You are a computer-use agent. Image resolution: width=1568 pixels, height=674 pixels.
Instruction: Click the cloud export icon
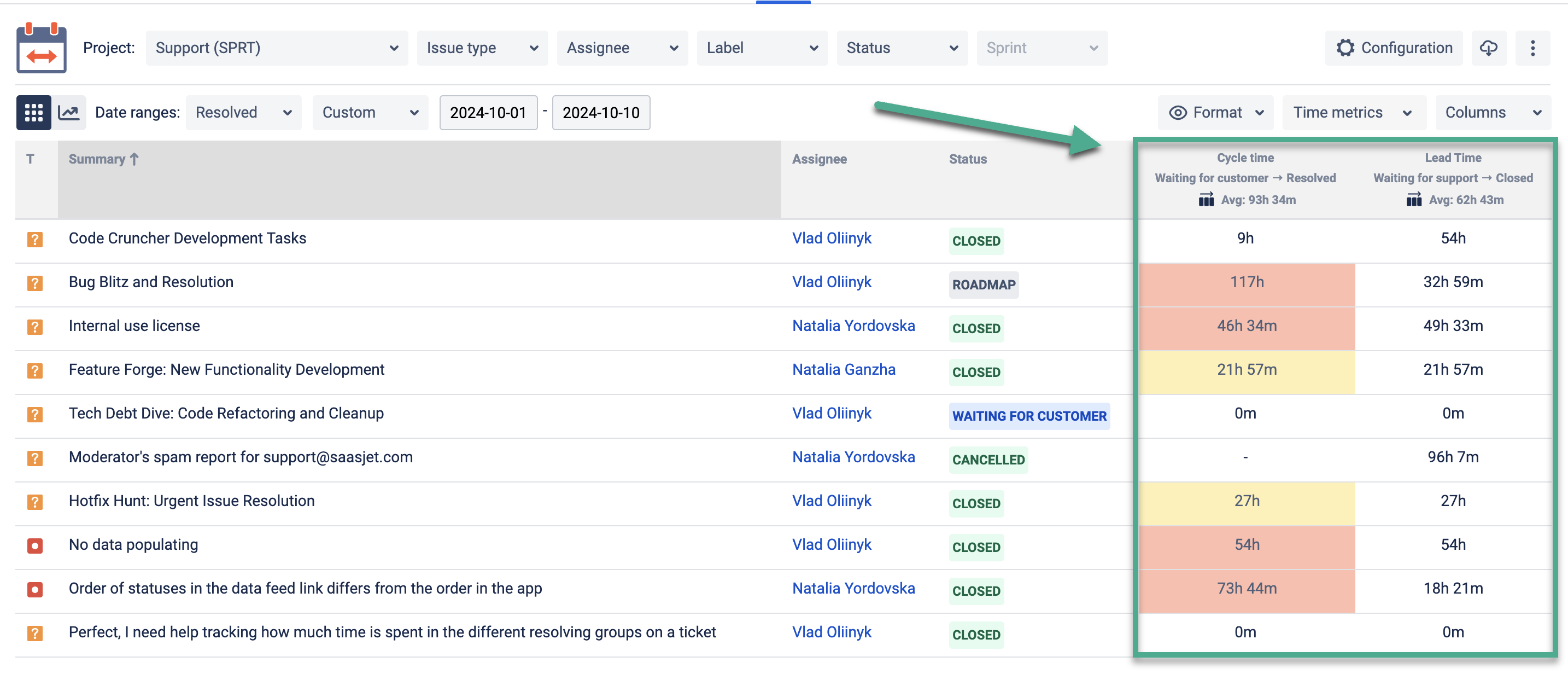tap(1488, 48)
